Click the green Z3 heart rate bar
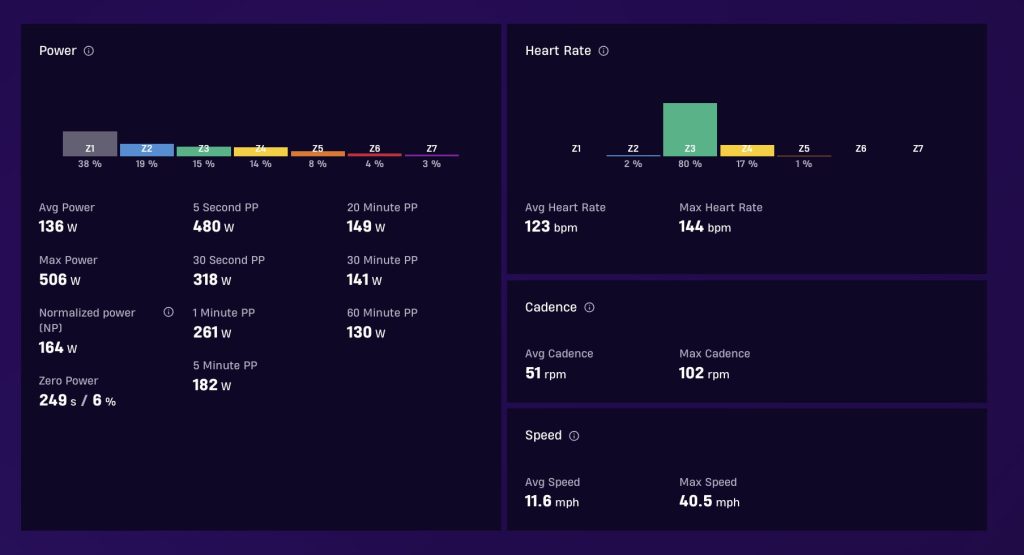This screenshot has width=1024, height=555. (690, 129)
